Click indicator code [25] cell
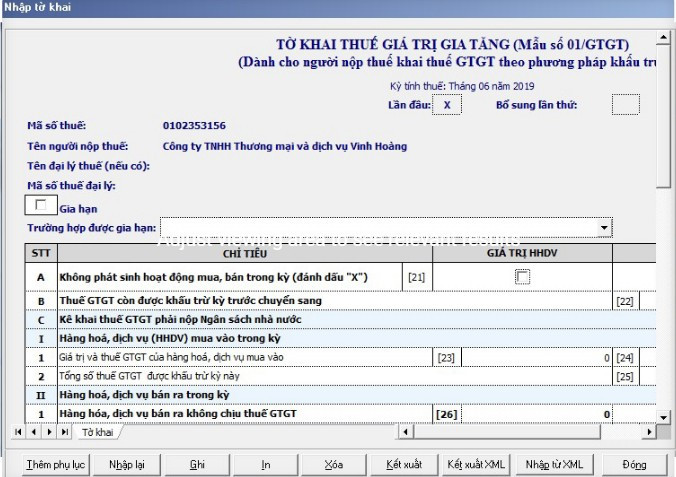 (x=625, y=376)
